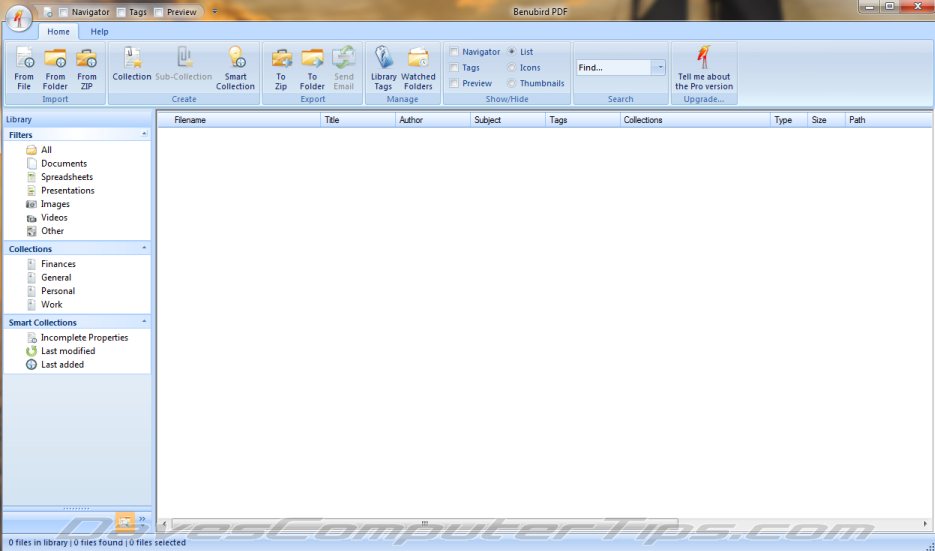Screen dimensions: 935x551
Task: Collapse the Smart Collections section
Action: coord(144,322)
